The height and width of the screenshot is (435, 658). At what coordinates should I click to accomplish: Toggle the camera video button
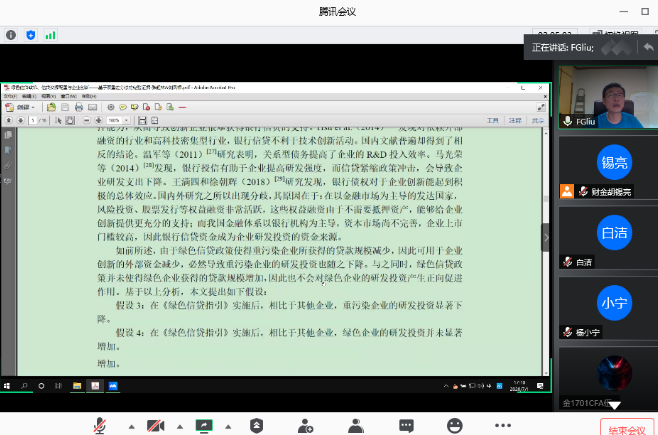click(155, 426)
